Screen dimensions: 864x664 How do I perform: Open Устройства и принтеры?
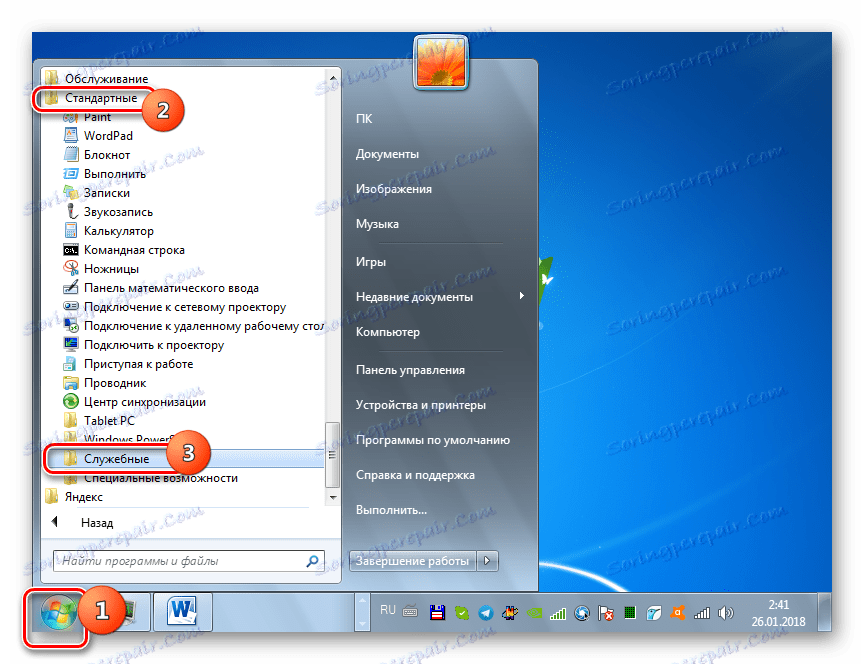(x=421, y=405)
